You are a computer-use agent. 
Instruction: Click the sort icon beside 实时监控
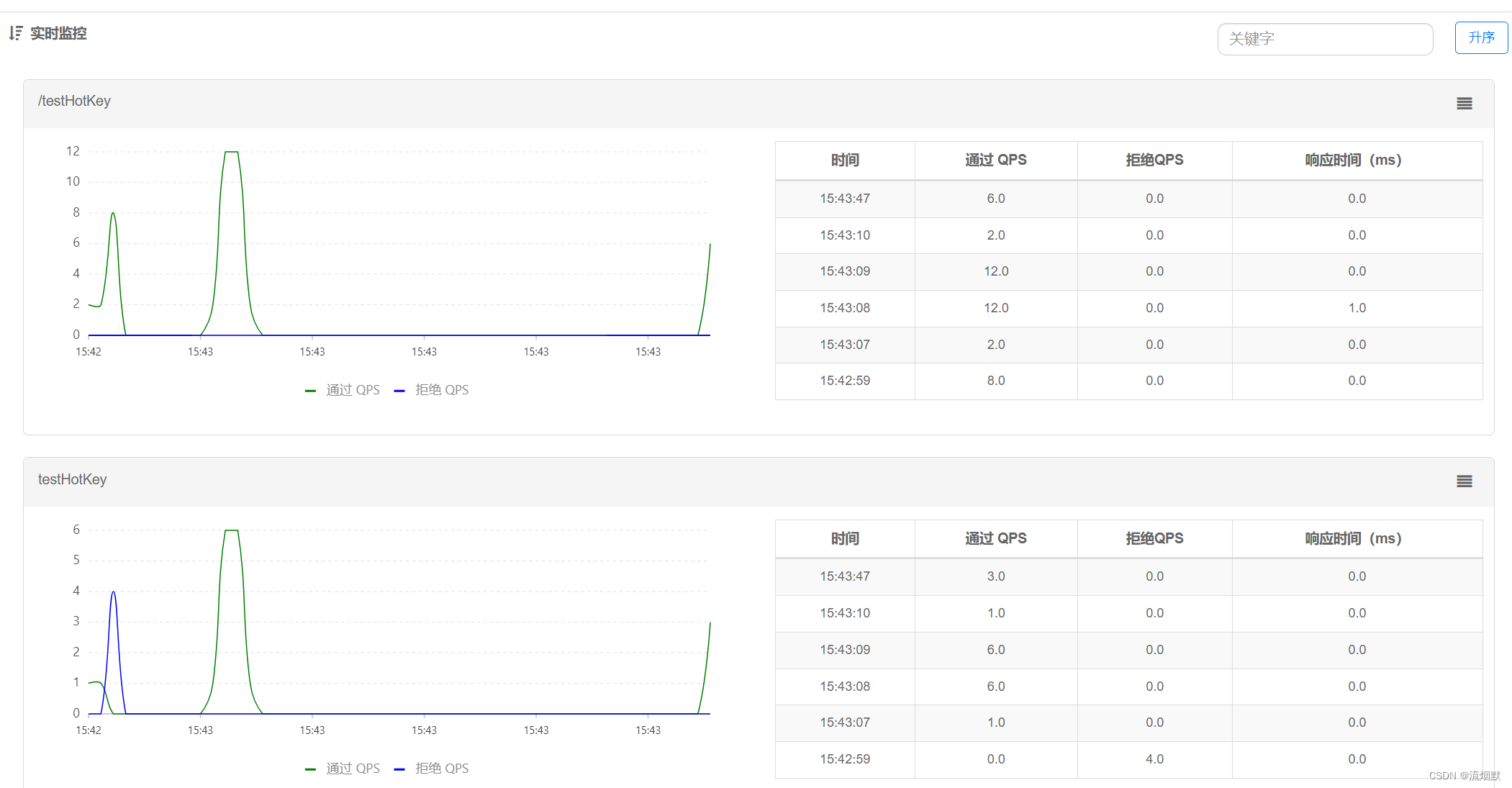16,33
